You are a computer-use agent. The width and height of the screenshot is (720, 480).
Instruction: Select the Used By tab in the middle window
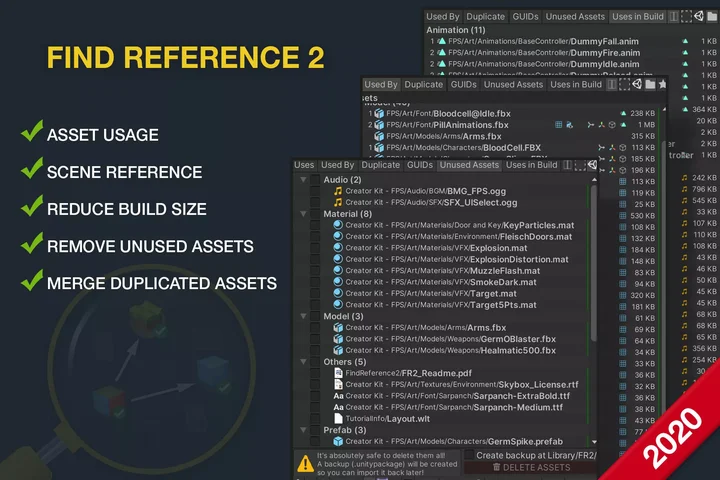pyautogui.click(x=381, y=85)
